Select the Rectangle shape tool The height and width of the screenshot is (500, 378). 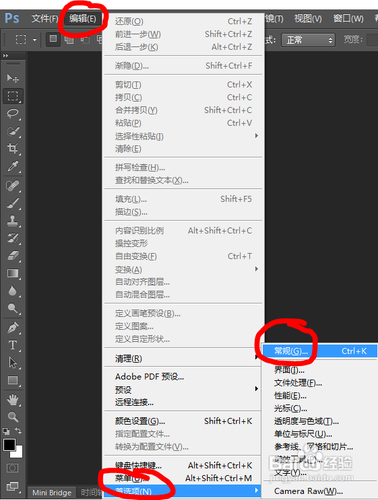13,380
